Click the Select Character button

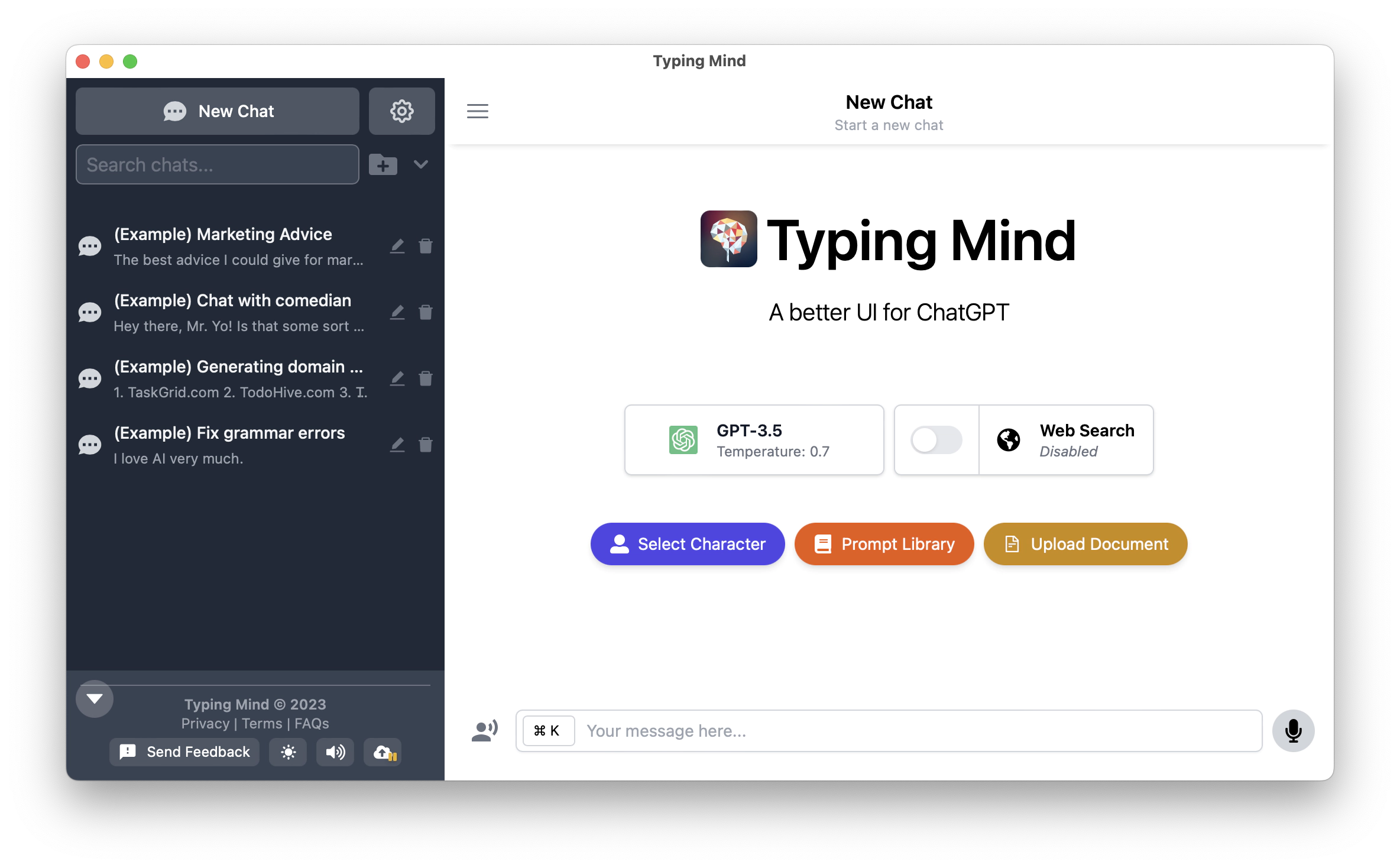pos(688,544)
